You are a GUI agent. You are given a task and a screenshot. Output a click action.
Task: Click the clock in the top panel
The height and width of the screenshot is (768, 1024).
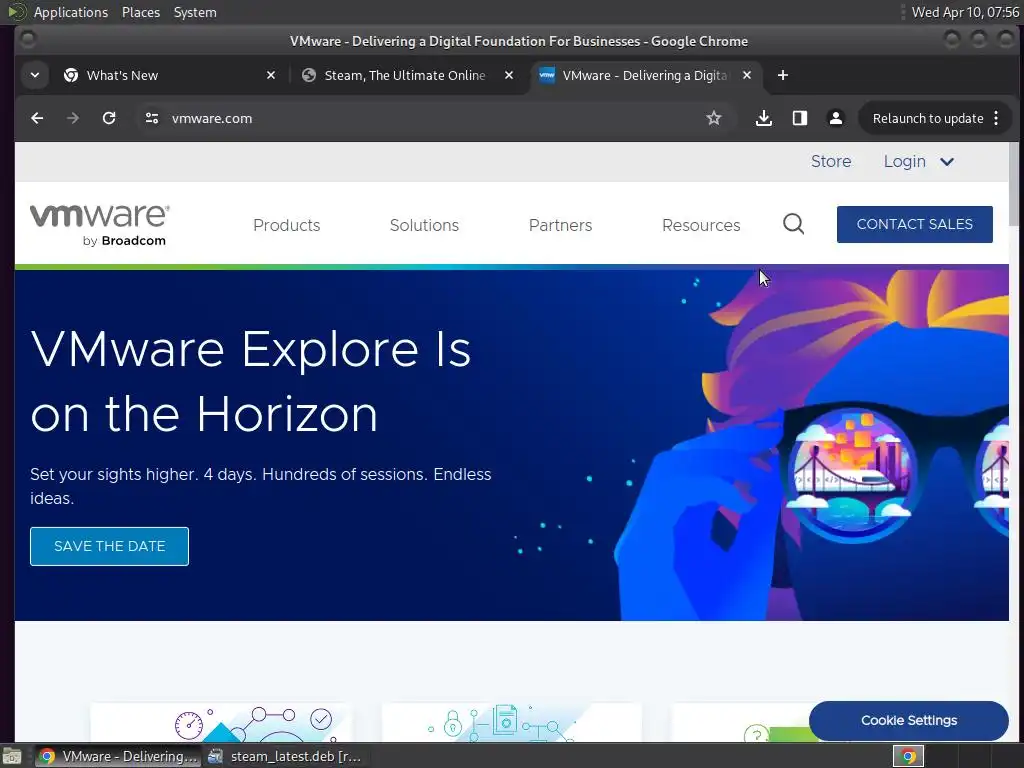(x=965, y=12)
